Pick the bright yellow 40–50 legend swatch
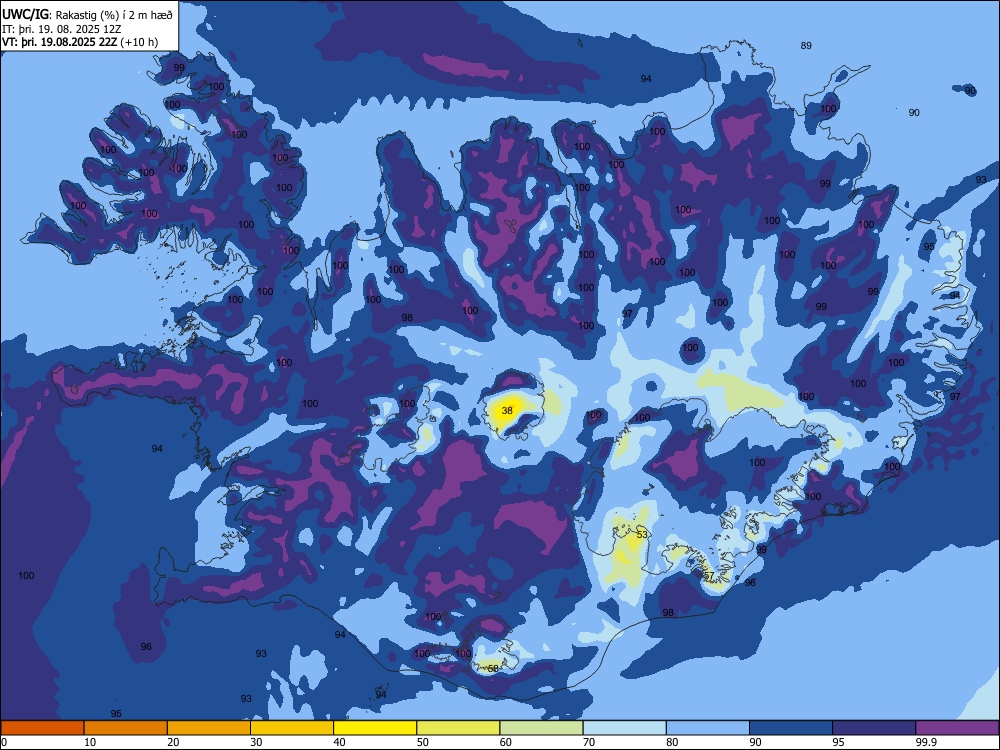1000x750 pixels. [375, 728]
